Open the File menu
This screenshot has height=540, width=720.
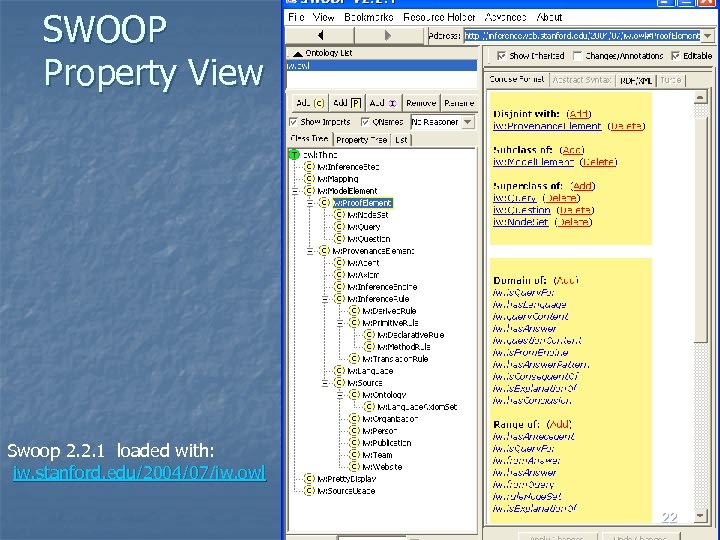[296, 17]
